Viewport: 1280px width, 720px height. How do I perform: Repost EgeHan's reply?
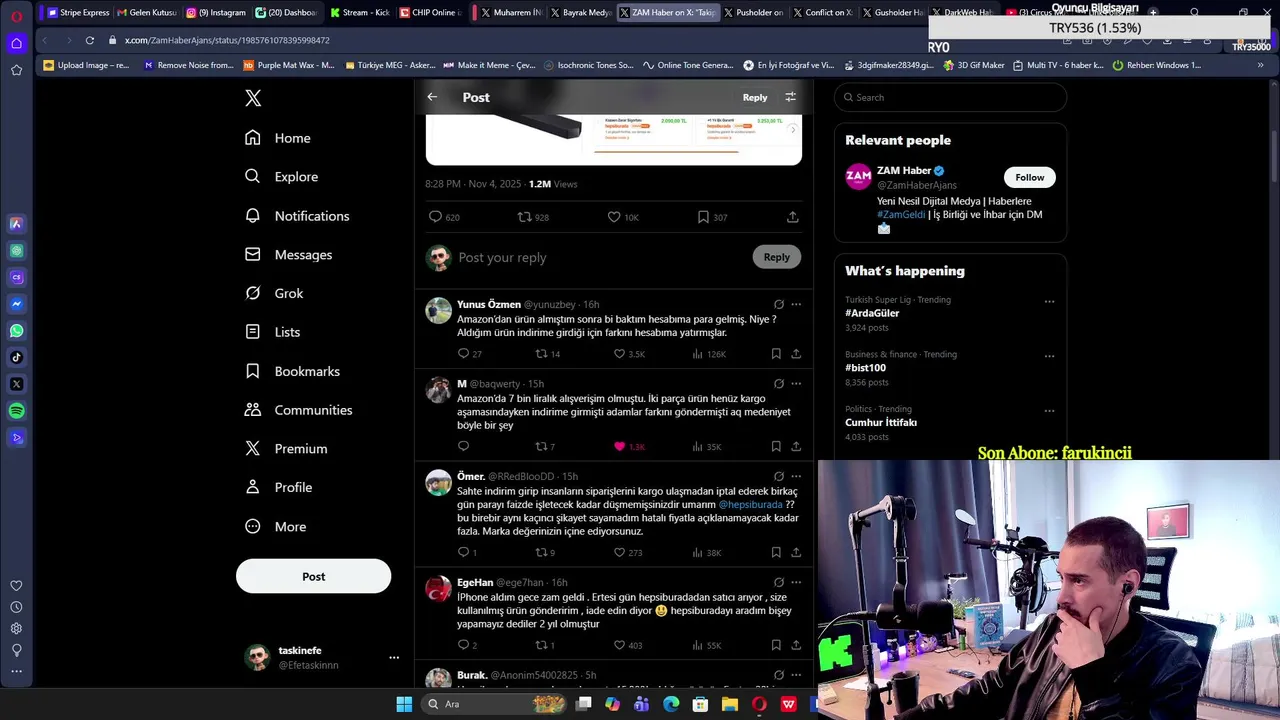[541, 645]
